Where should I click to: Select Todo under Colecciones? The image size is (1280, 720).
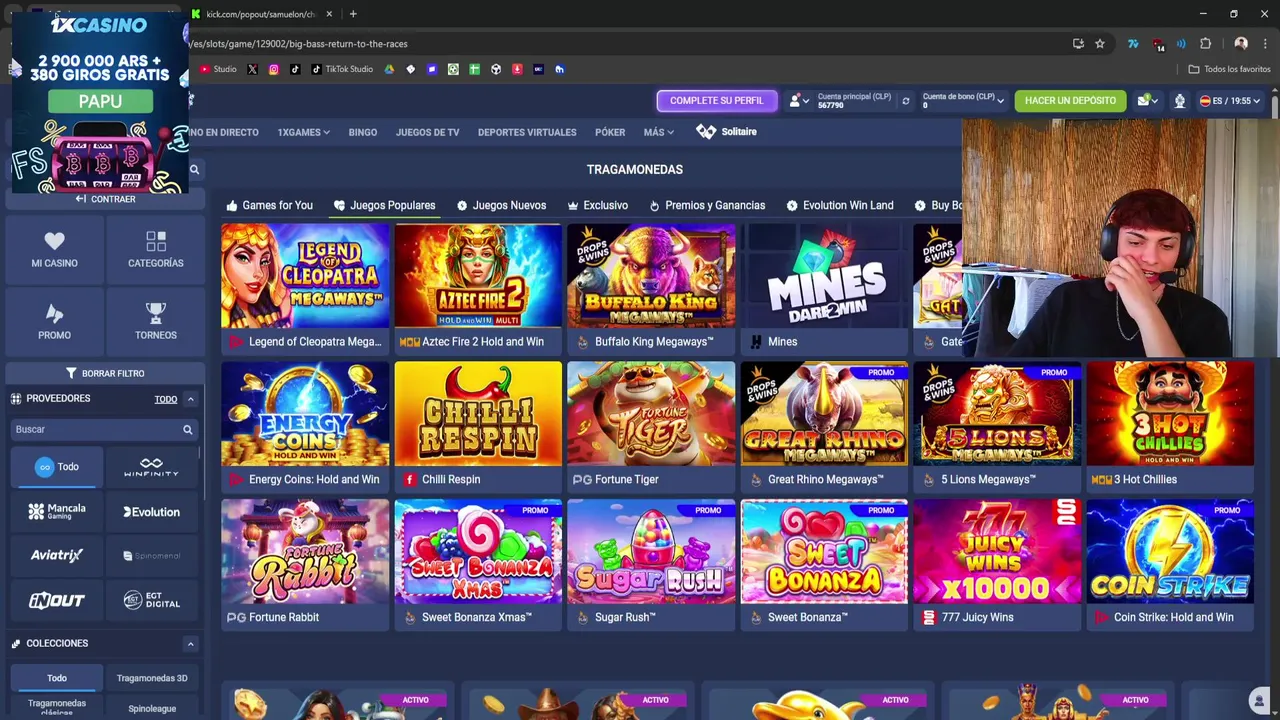56,678
